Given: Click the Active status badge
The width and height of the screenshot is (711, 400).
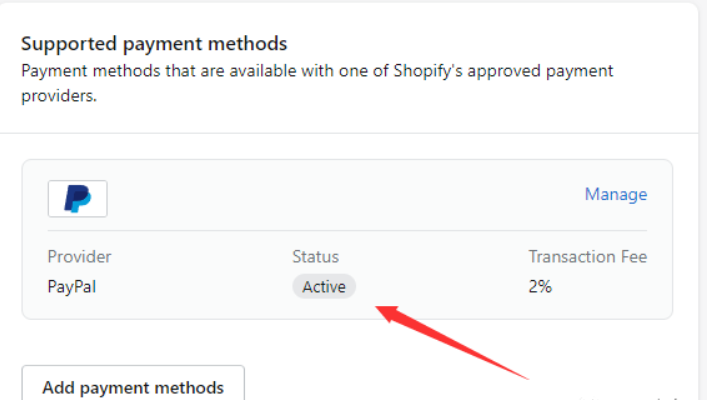Looking at the screenshot, I should [x=324, y=287].
